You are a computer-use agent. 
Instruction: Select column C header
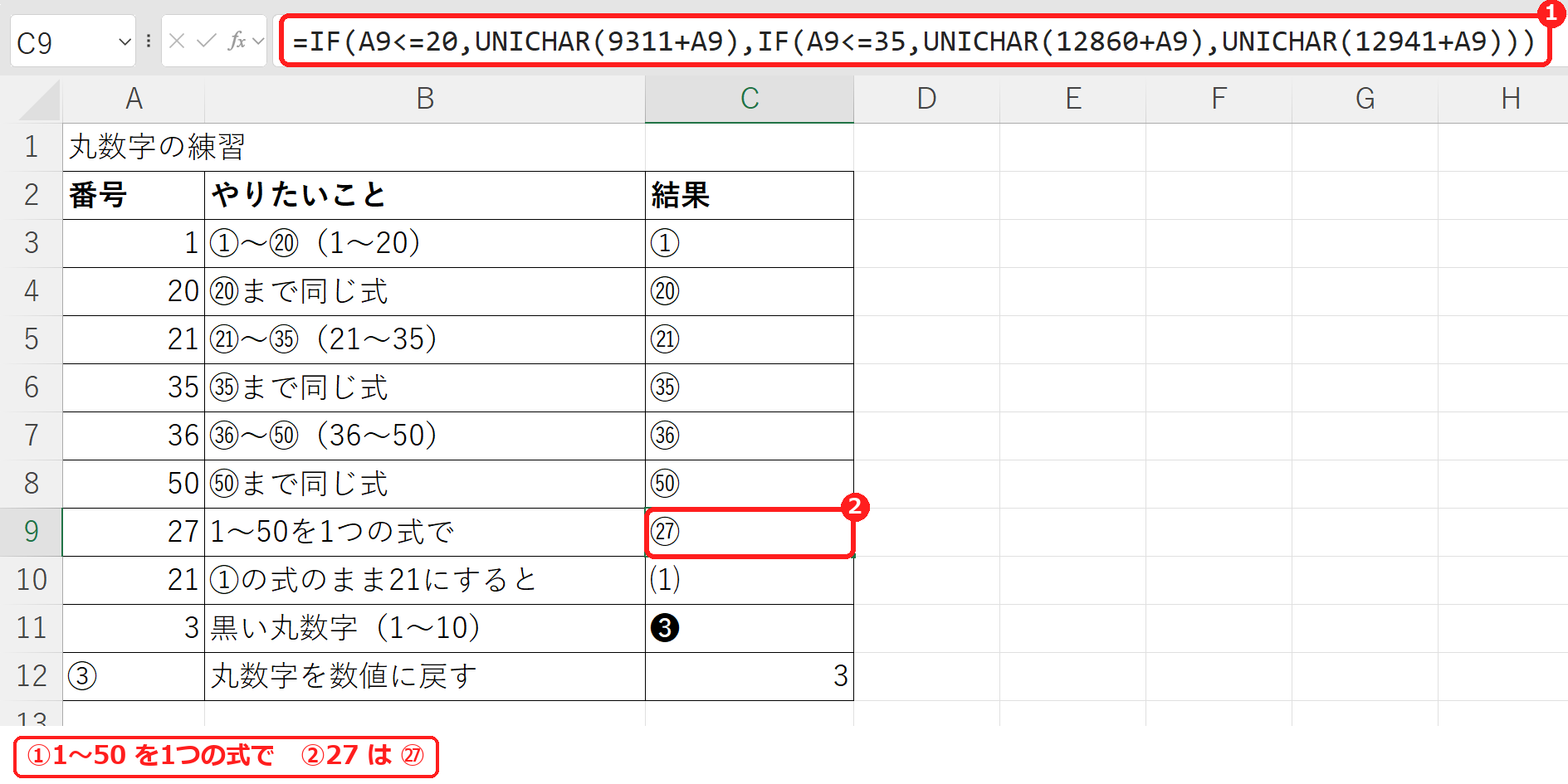[750, 100]
